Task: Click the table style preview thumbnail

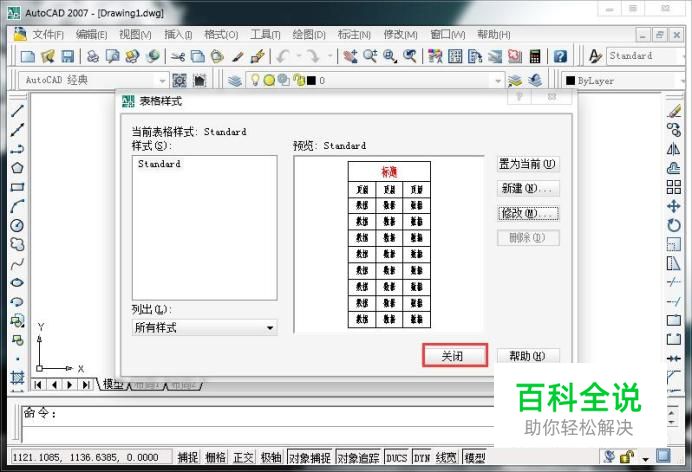Action: (x=389, y=244)
